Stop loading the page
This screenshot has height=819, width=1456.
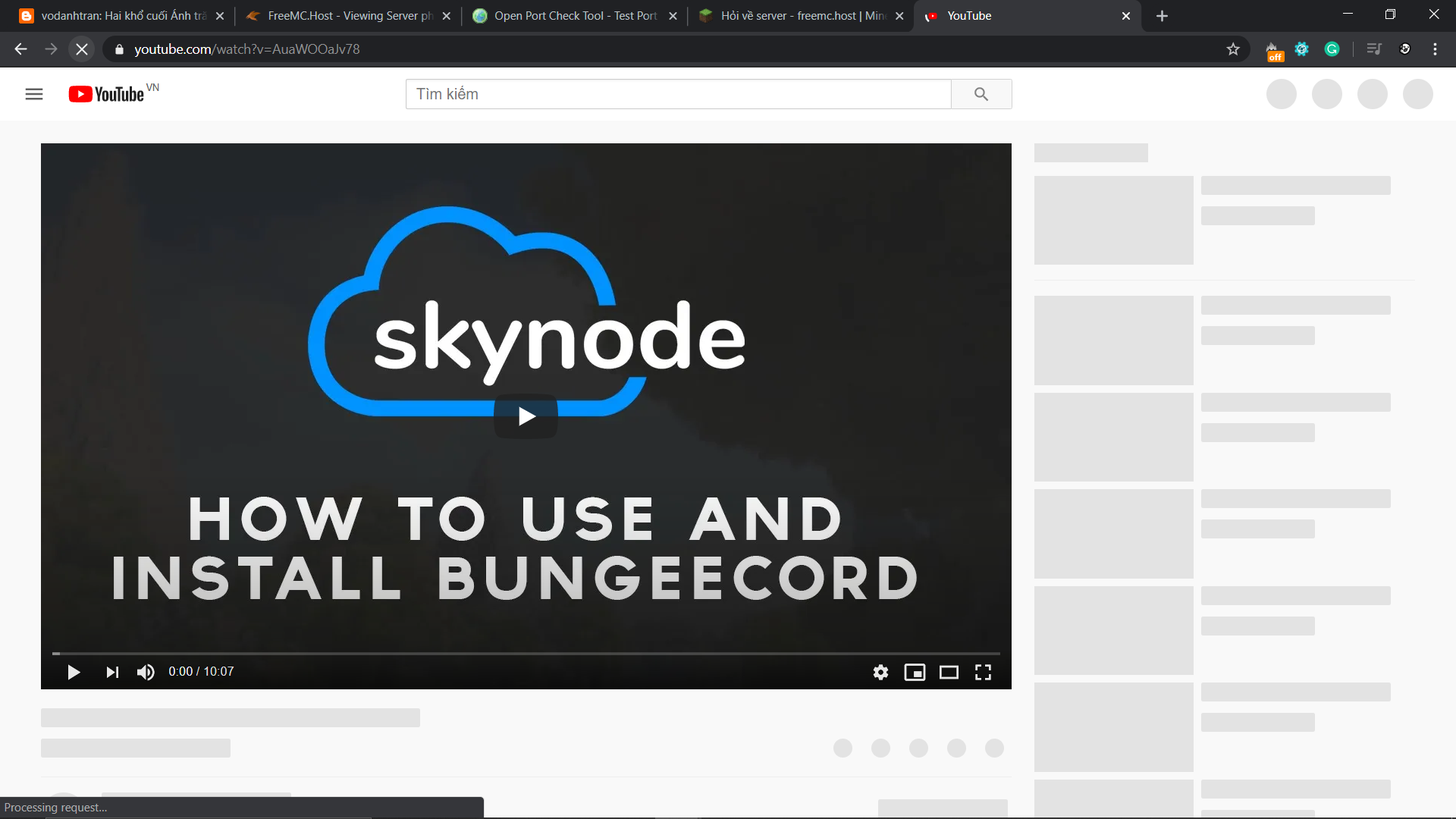pyautogui.click(x=82, y=49)
